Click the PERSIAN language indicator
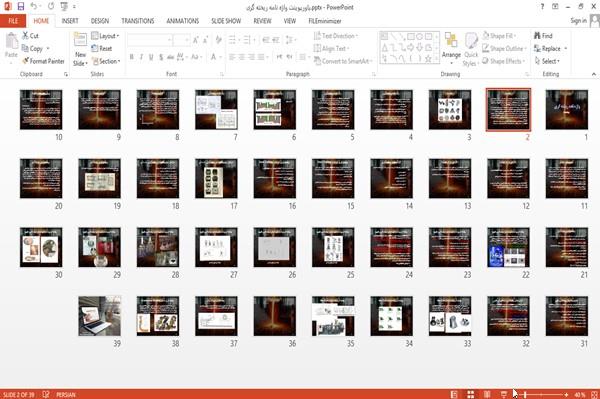The height and width of the screenshot is (399, 600). click(66, 394)
